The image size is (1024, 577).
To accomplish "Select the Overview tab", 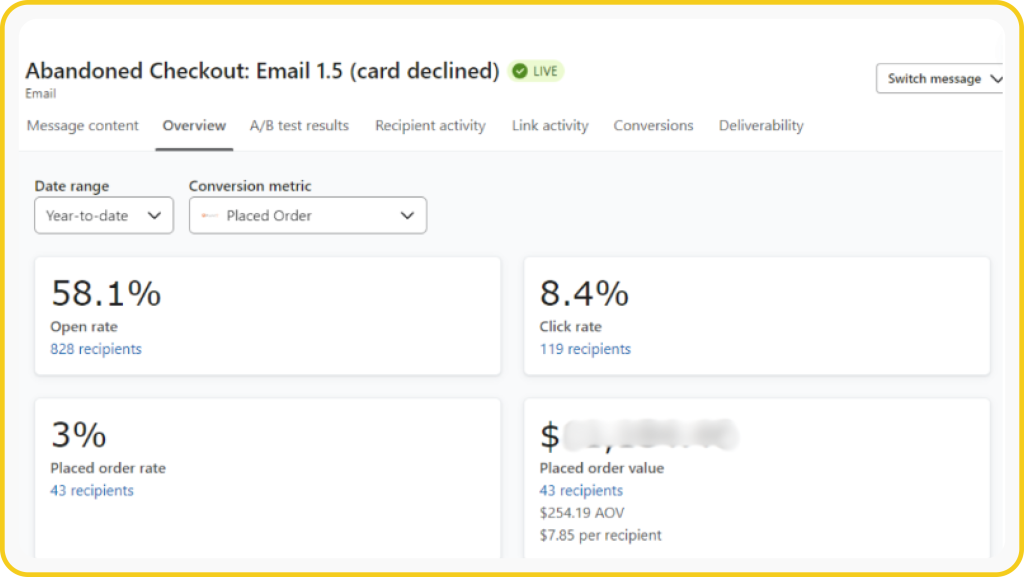I will [194, 126].
